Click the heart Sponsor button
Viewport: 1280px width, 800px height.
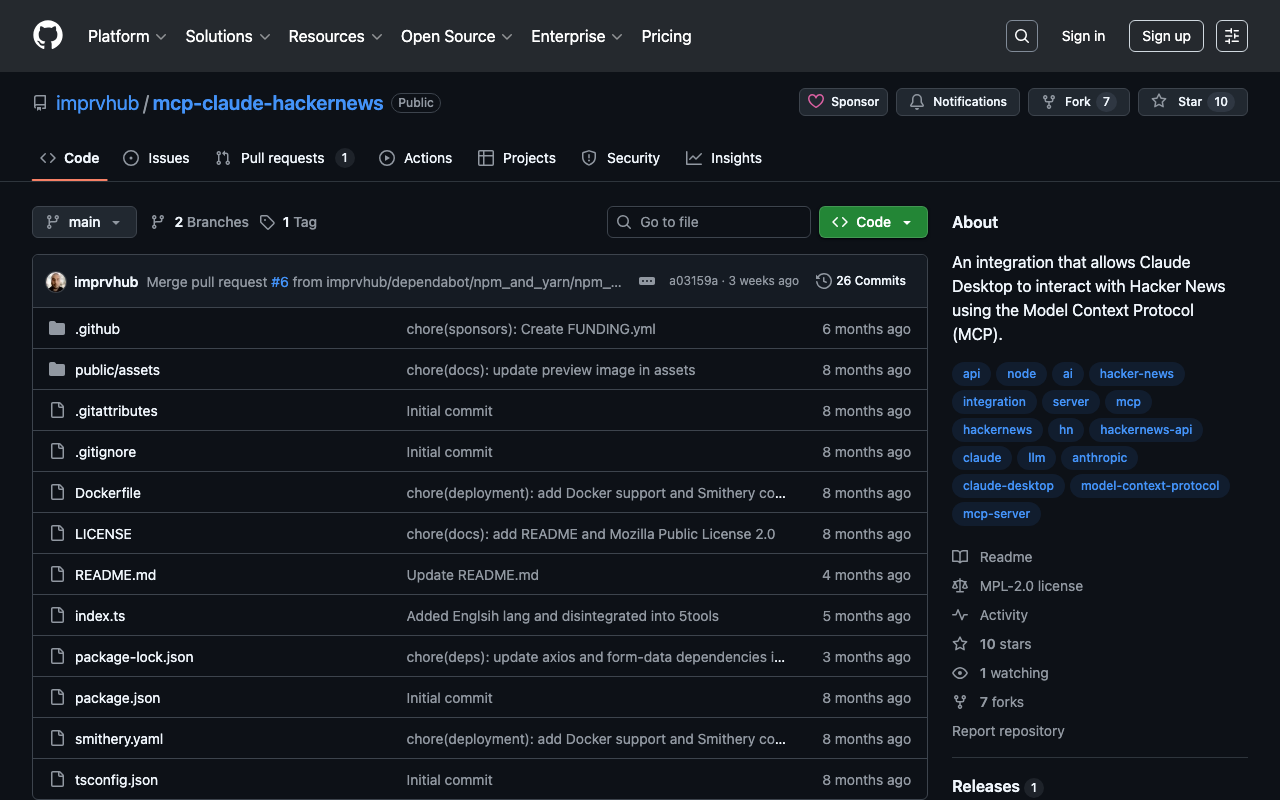[x=843, y=102]
